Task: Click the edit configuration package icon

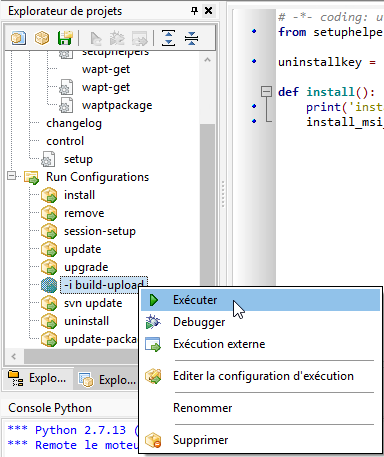Action: [153, 376]
